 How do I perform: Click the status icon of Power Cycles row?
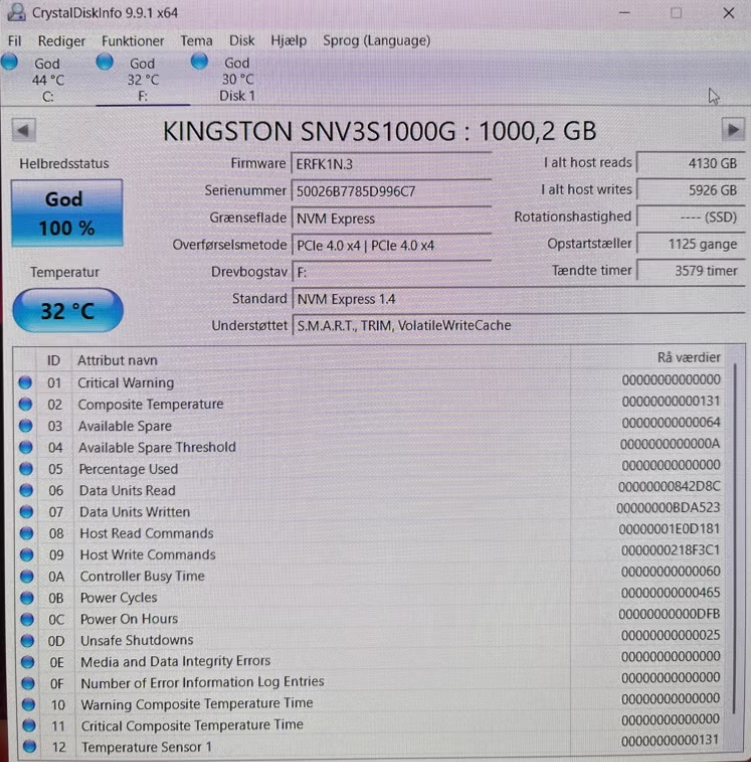[27, 598]
